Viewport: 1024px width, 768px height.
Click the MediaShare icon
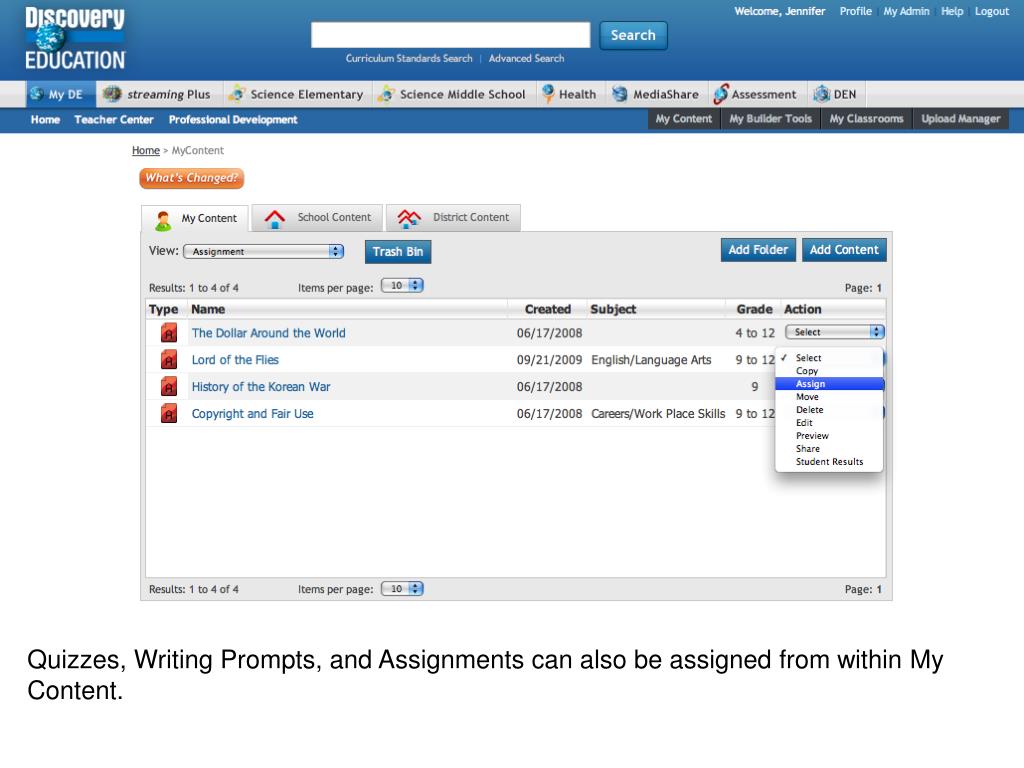click(x=619, y=94)
